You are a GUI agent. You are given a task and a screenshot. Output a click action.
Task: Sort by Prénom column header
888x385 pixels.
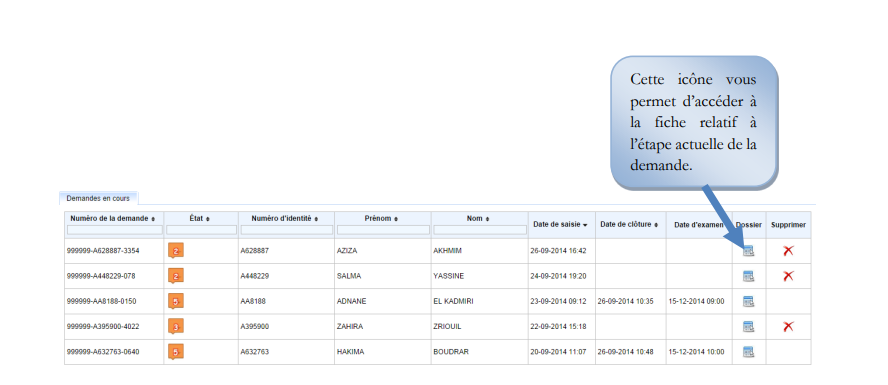381,218
